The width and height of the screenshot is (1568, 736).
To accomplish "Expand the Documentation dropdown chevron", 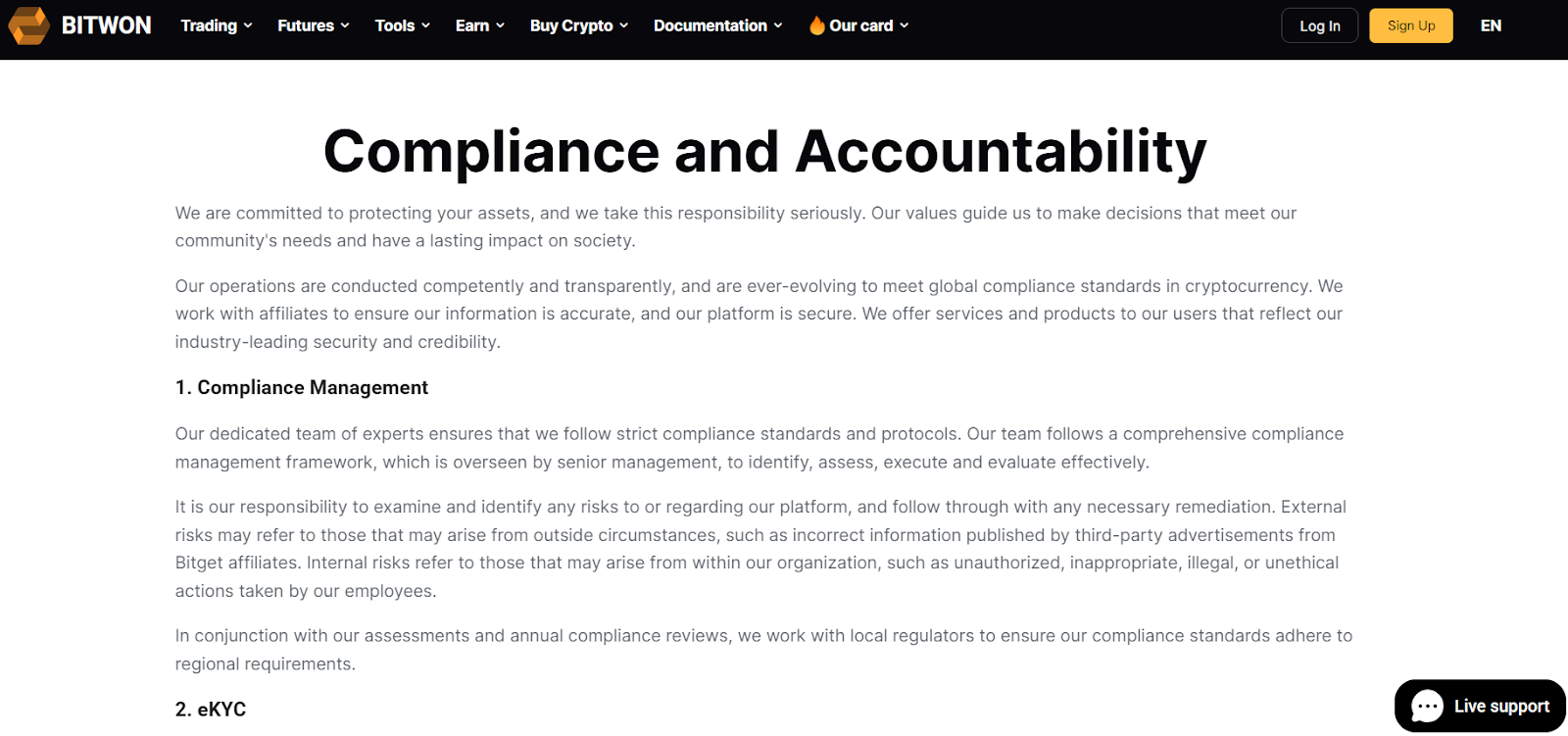I will point(778,25).
